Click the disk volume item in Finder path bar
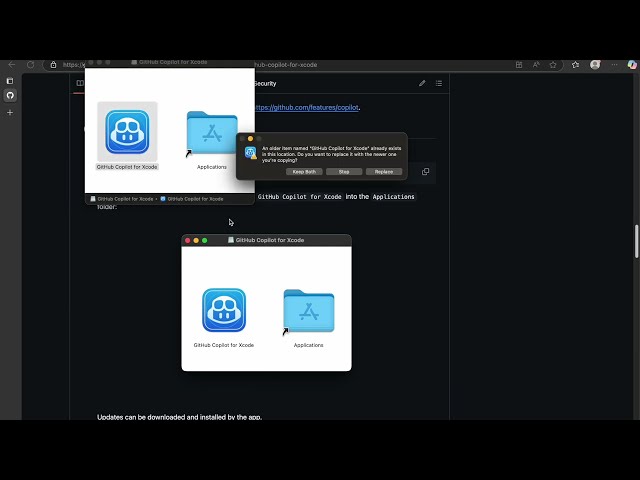Image resolution: width=640 pixels, height=480 pixels. [122, 199]
